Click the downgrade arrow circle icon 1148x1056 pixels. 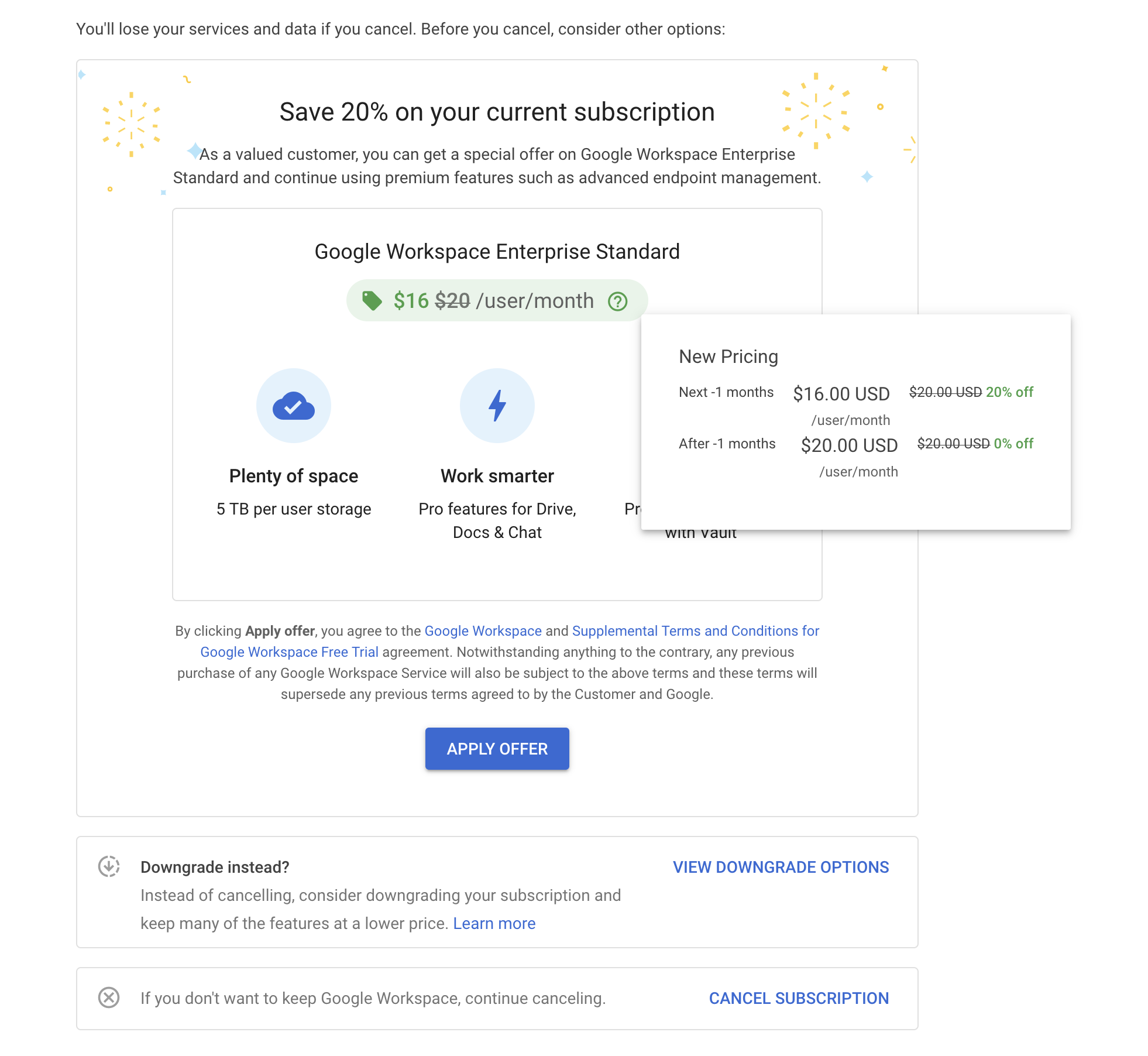109,866
